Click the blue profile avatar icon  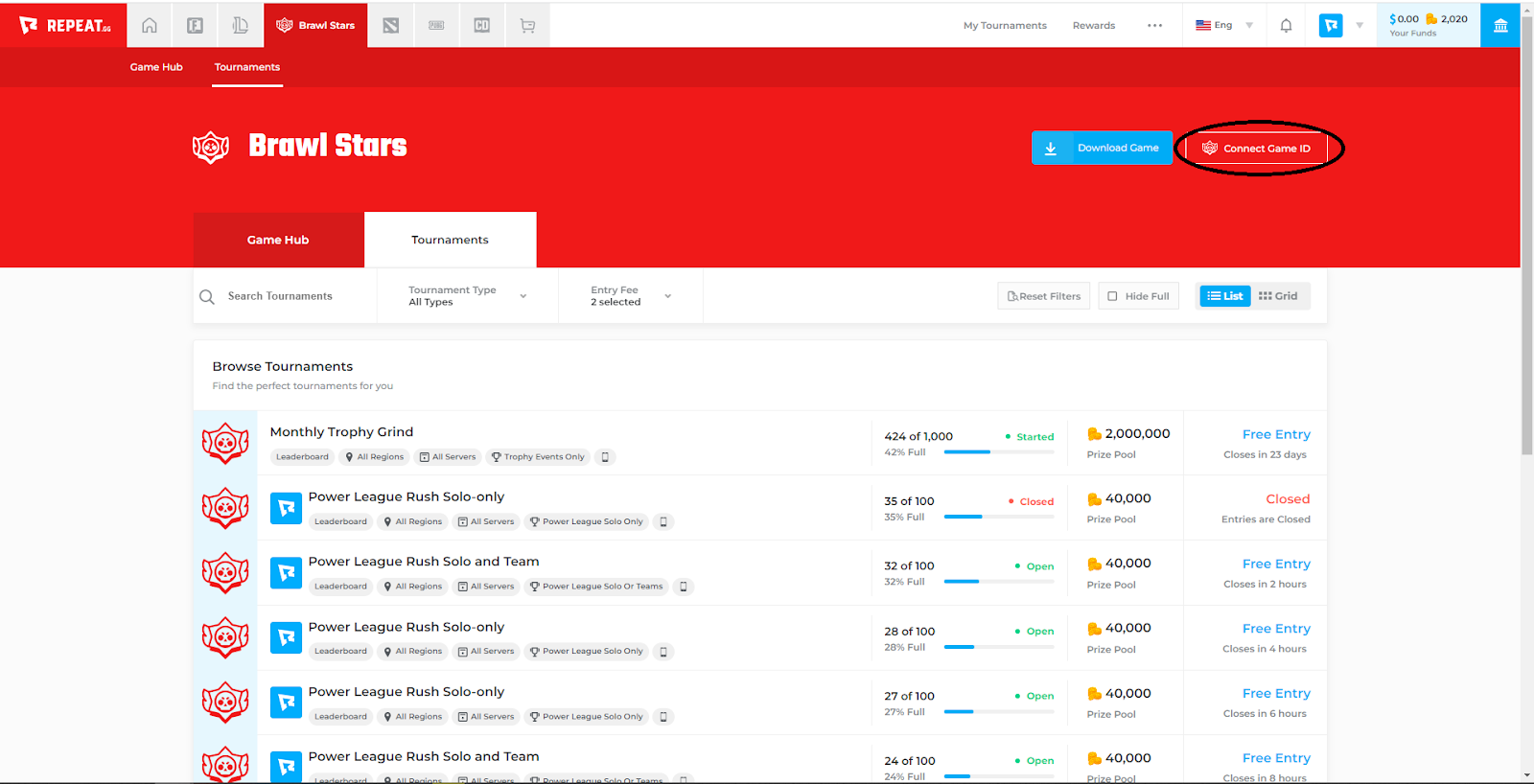(x=1331, y=26)
